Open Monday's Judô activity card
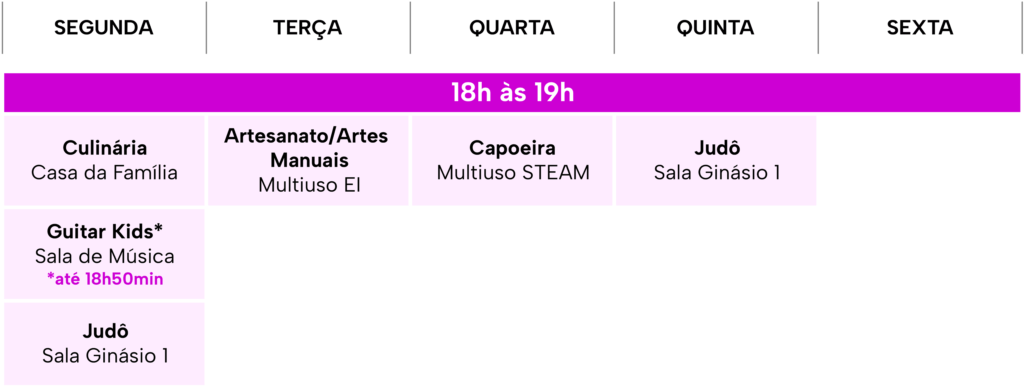Image resolution: width=1024 pixels, height=389 pixels. click(104, 344)
